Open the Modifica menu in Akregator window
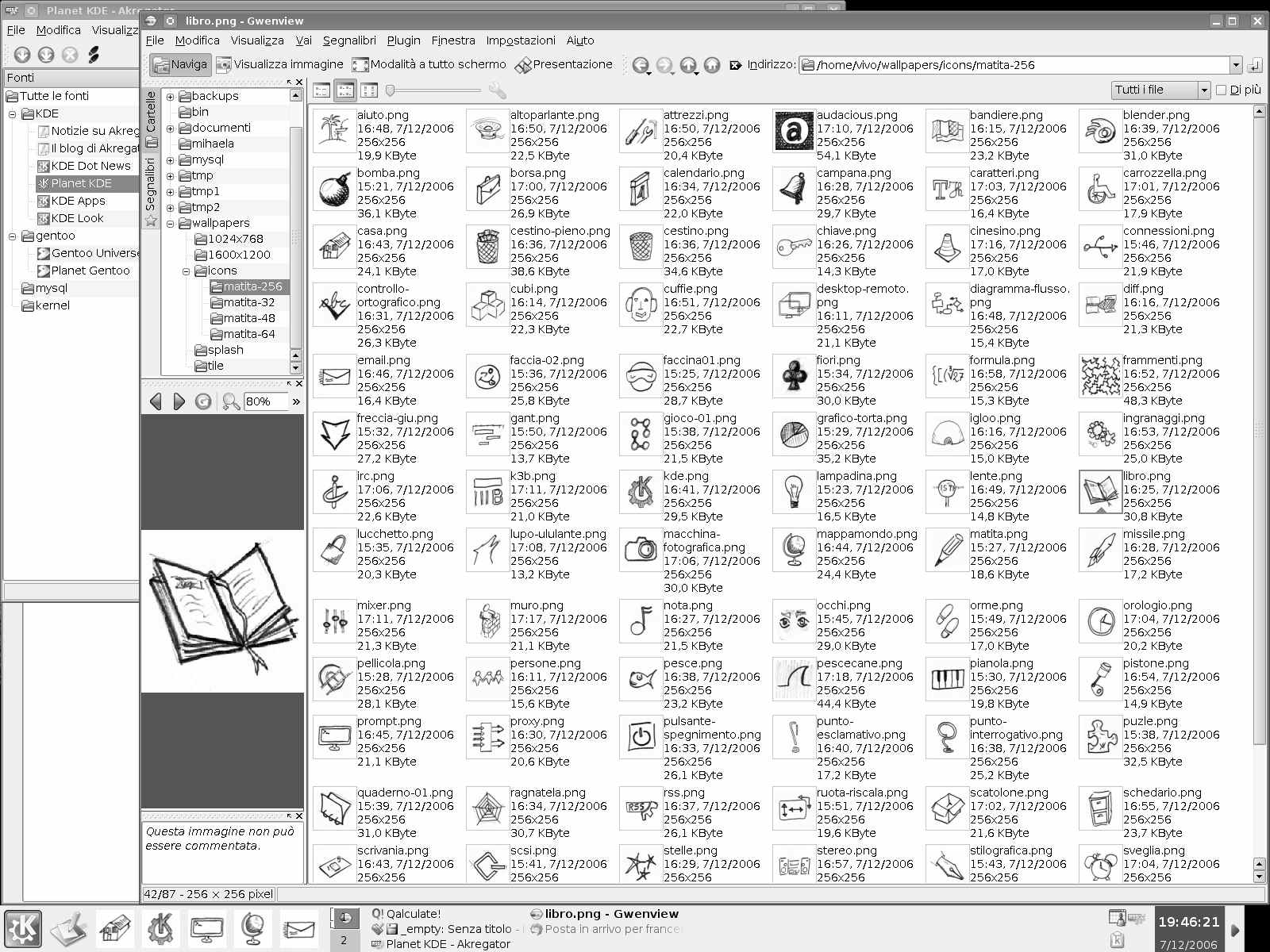This screenshot has width=1270, height=952. [58, 30]
